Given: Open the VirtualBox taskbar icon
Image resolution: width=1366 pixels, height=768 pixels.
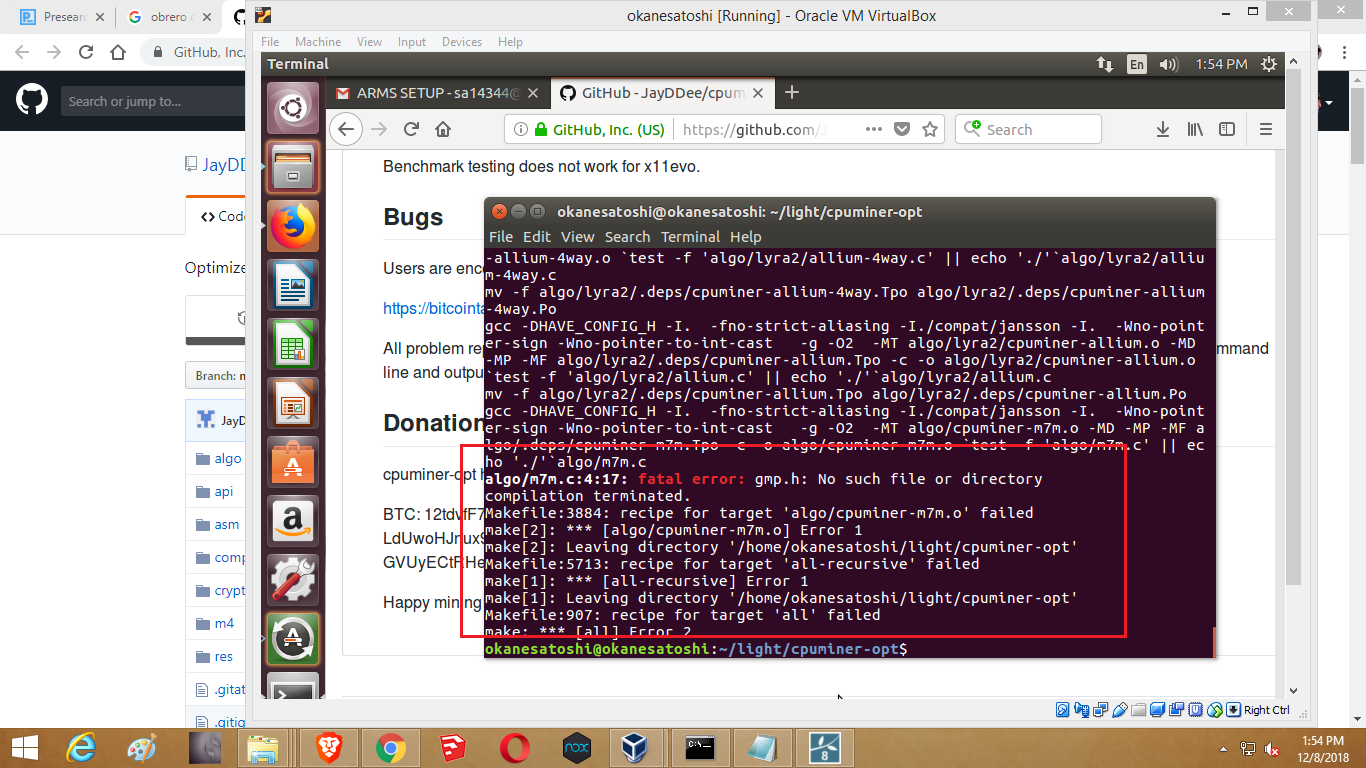Looking at the screenshot, I should 634,748.
